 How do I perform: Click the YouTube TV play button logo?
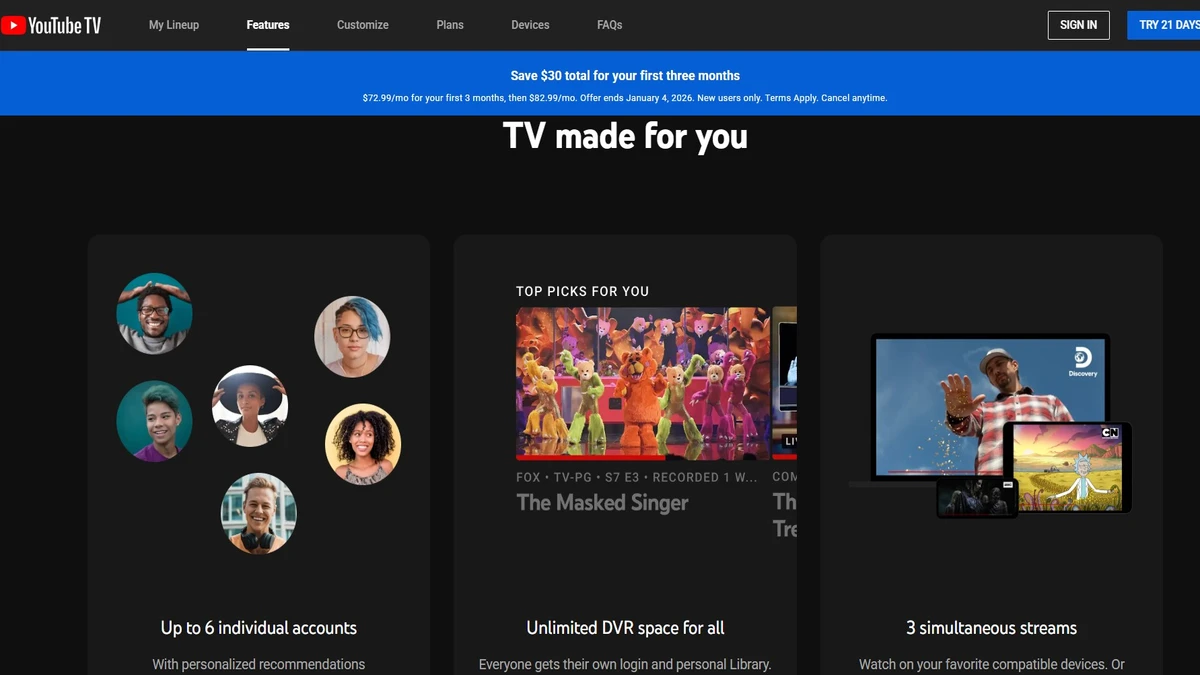pyautogui.click(x=14, y=25)
